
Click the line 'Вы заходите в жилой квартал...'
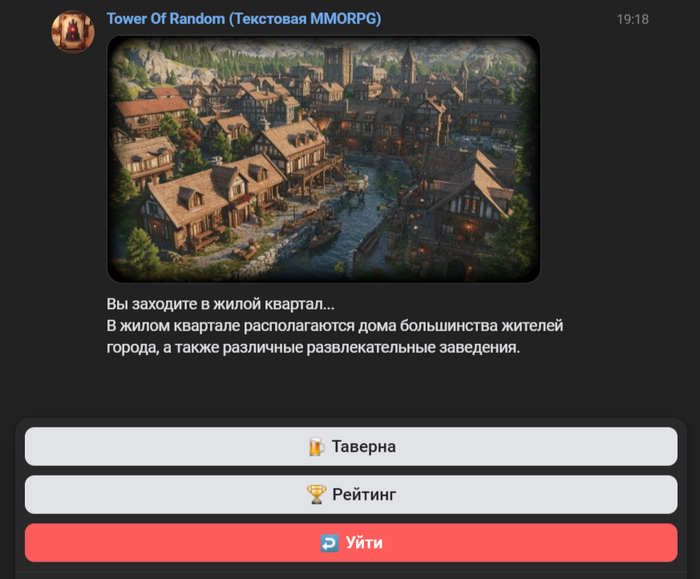point(220,304)
